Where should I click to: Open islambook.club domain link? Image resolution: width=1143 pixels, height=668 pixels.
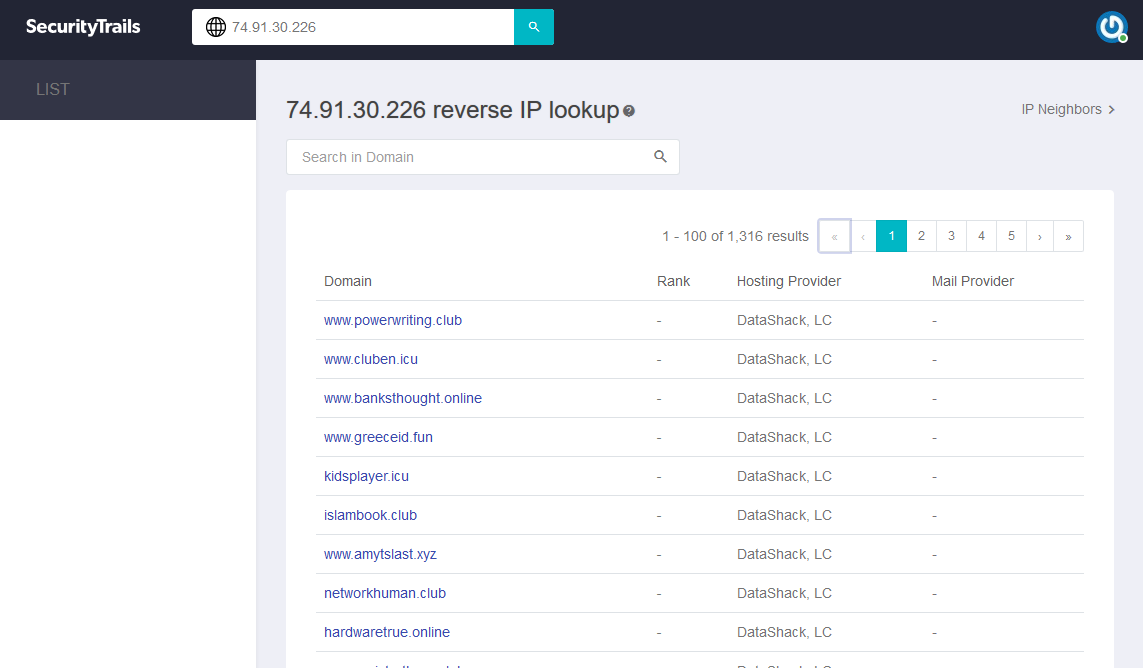pyautogui.click(x=370, y=516)
